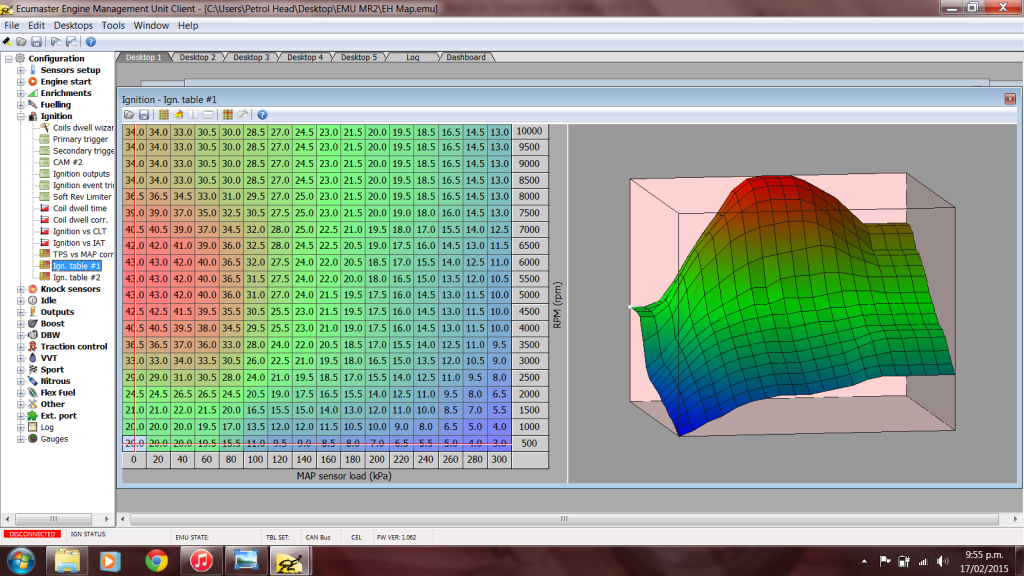Open the File menu
The height and width of the screenshot is (576, 1024).
pyautogui.click(x=12, y=25)
